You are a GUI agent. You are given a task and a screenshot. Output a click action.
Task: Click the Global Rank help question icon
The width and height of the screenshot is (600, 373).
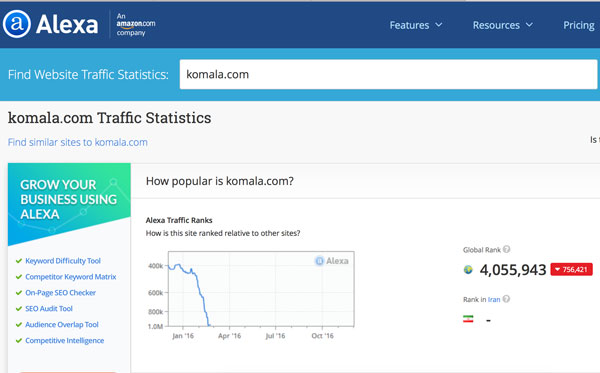(x=506, y=249)
